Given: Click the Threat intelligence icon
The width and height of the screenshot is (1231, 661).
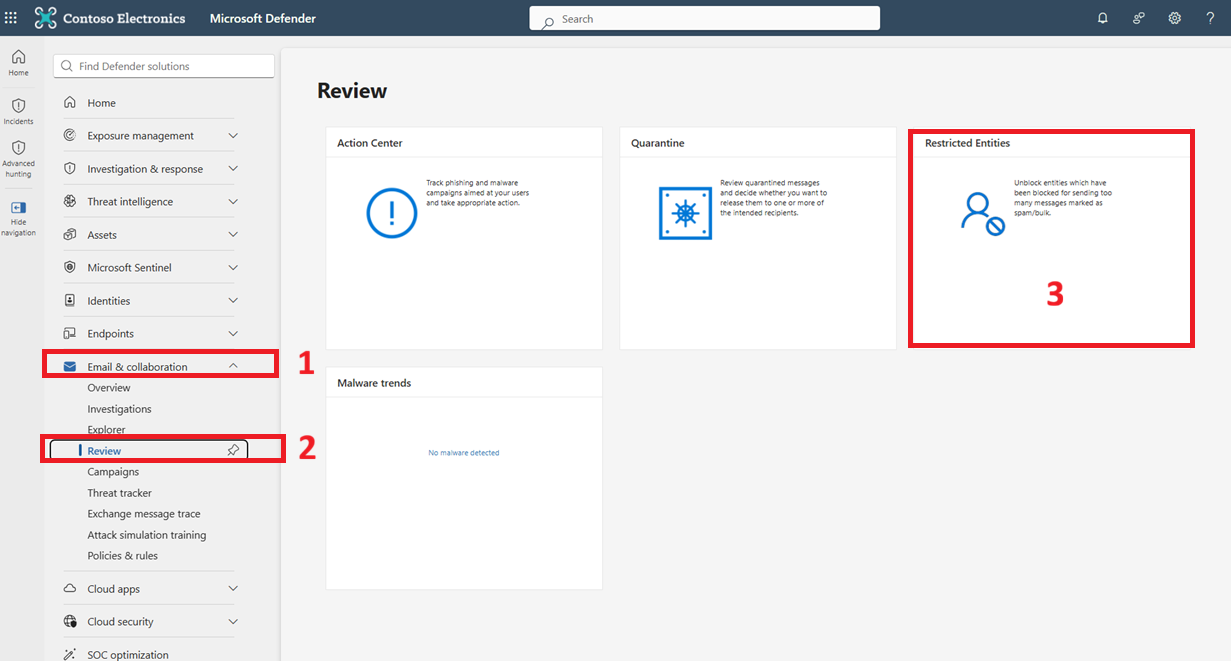Looking at the screenshot, I should pos(70,201).
